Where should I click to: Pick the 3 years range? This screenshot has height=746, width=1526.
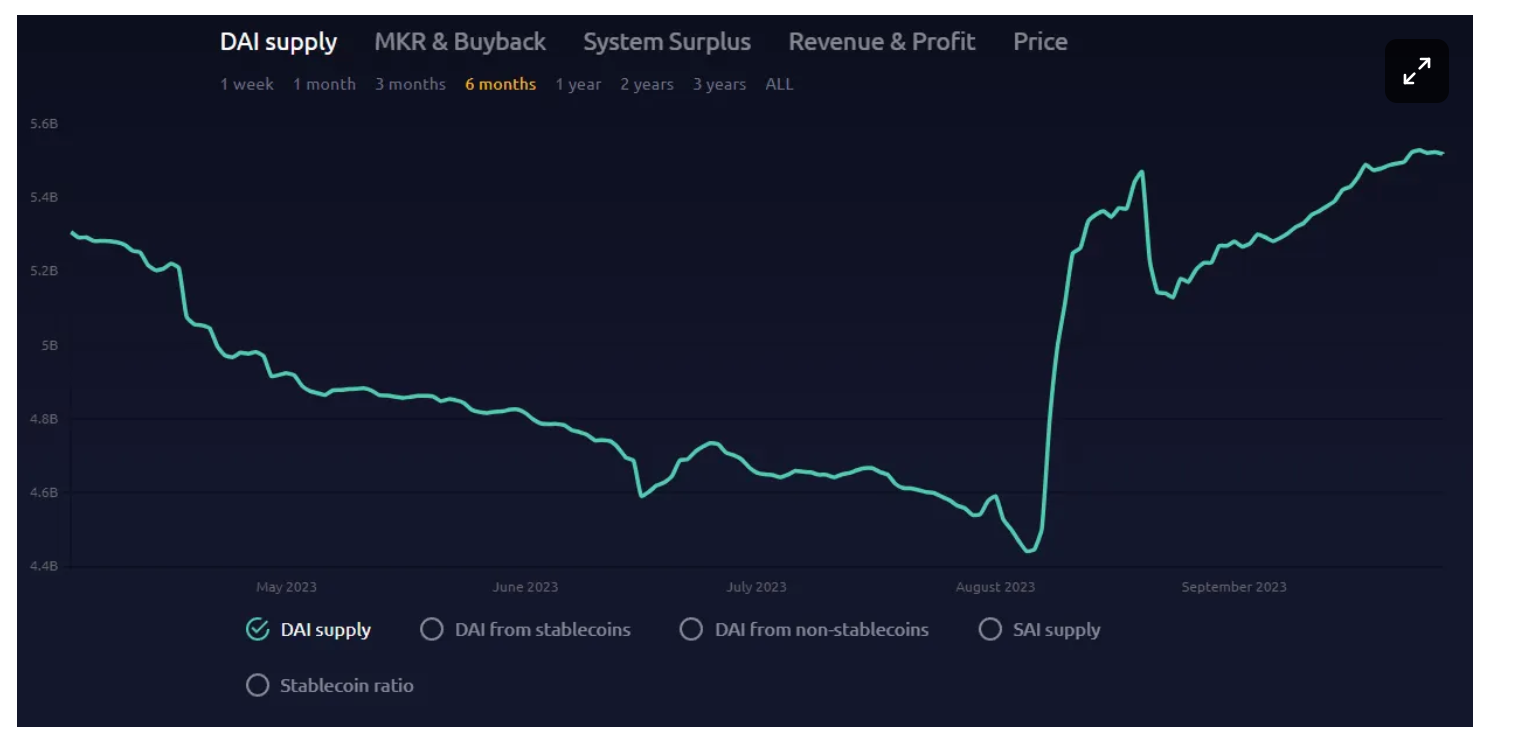click(719, 85)
